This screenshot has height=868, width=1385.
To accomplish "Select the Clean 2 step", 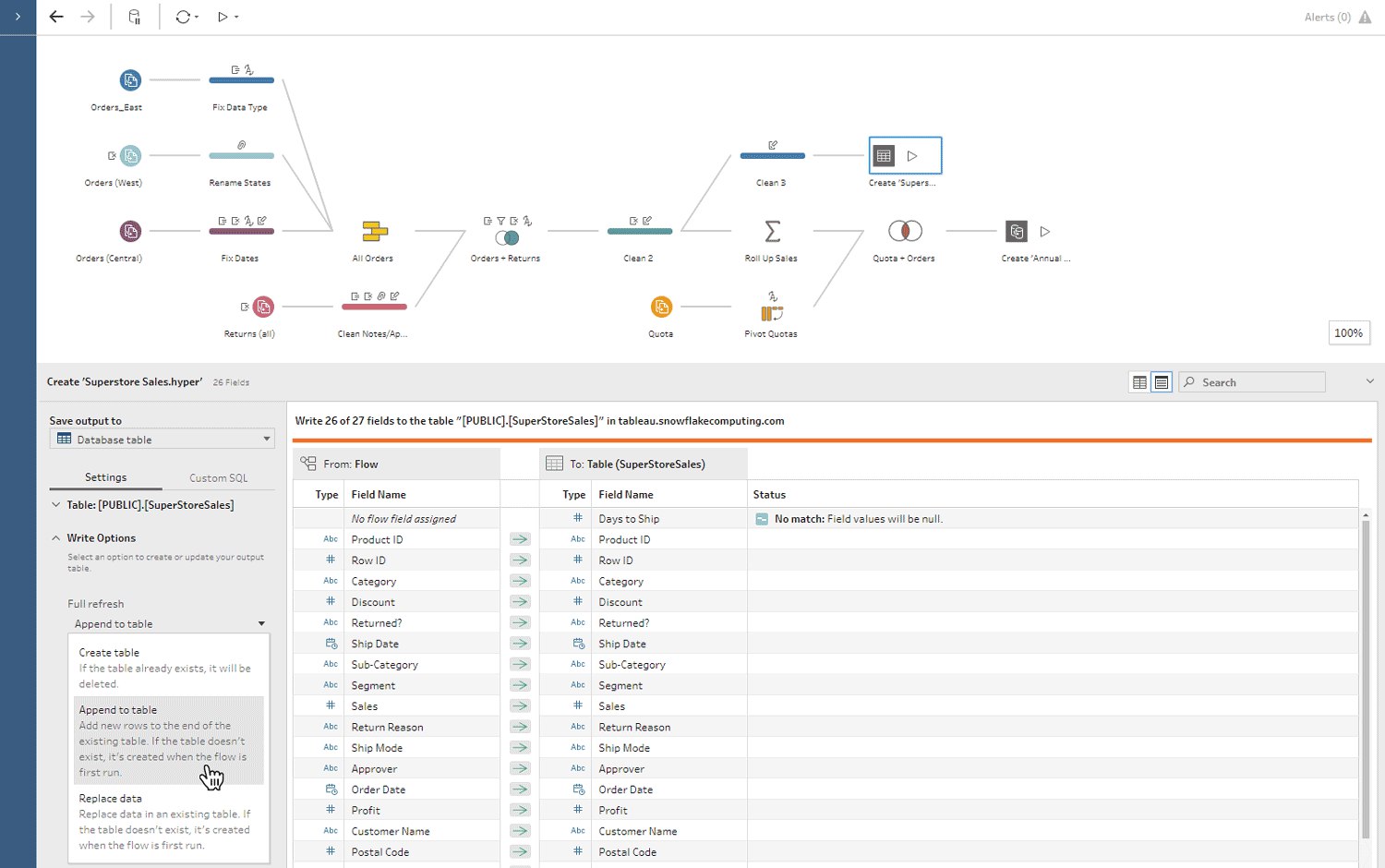I will click(639, 231).
